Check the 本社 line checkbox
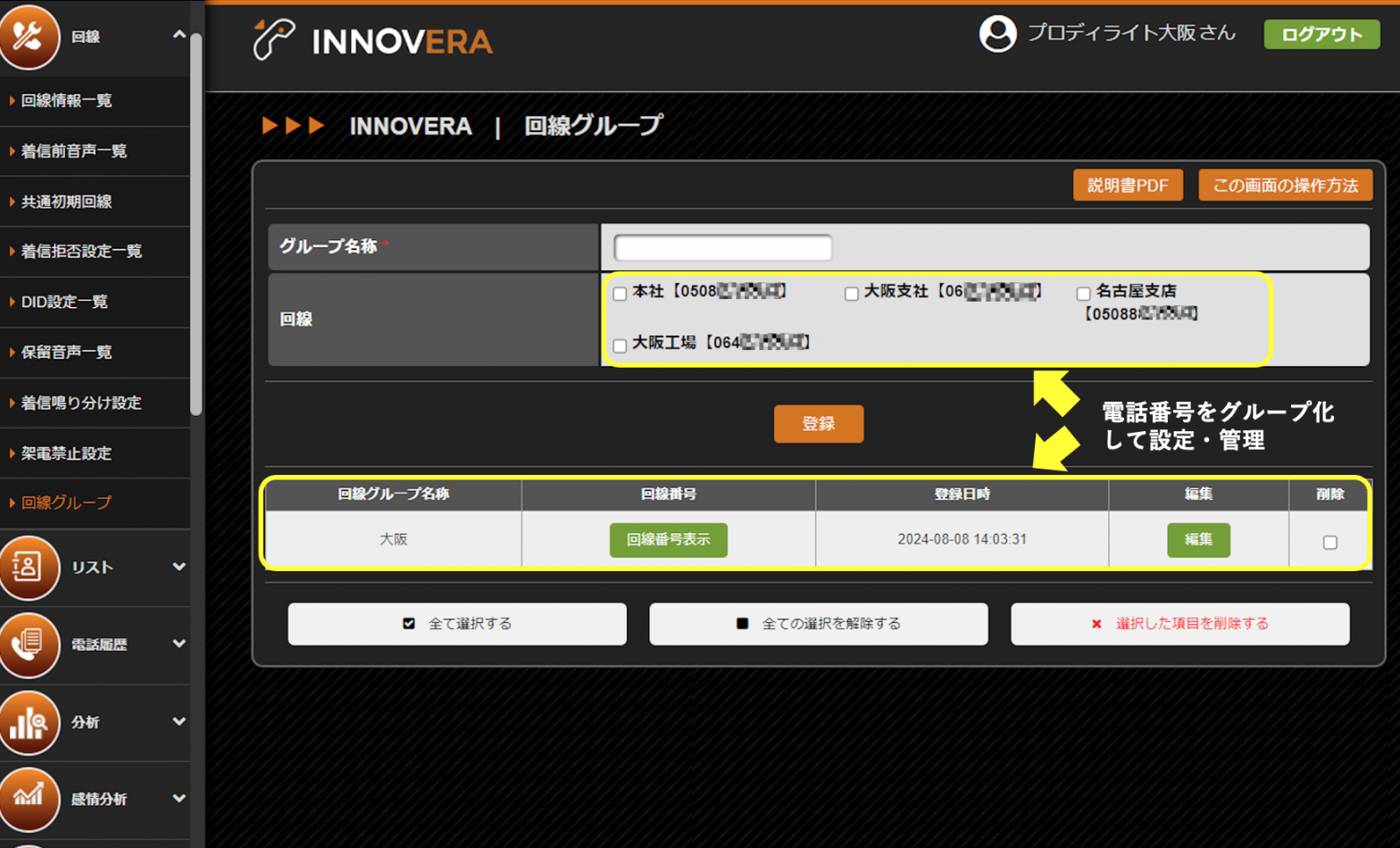The width and height of the screenshot is (1400, 848). point(620,294)
